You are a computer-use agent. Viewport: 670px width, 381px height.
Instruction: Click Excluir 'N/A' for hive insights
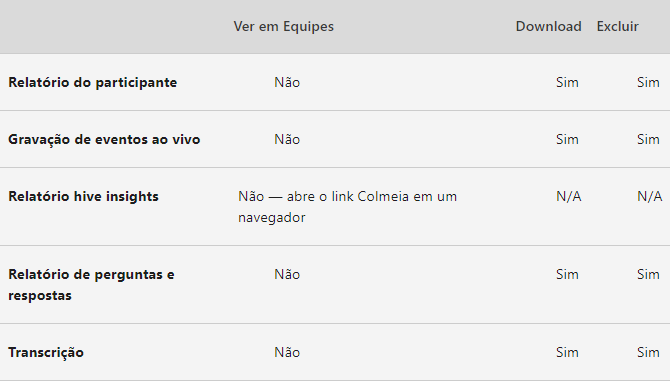click(x=649, y=196)
